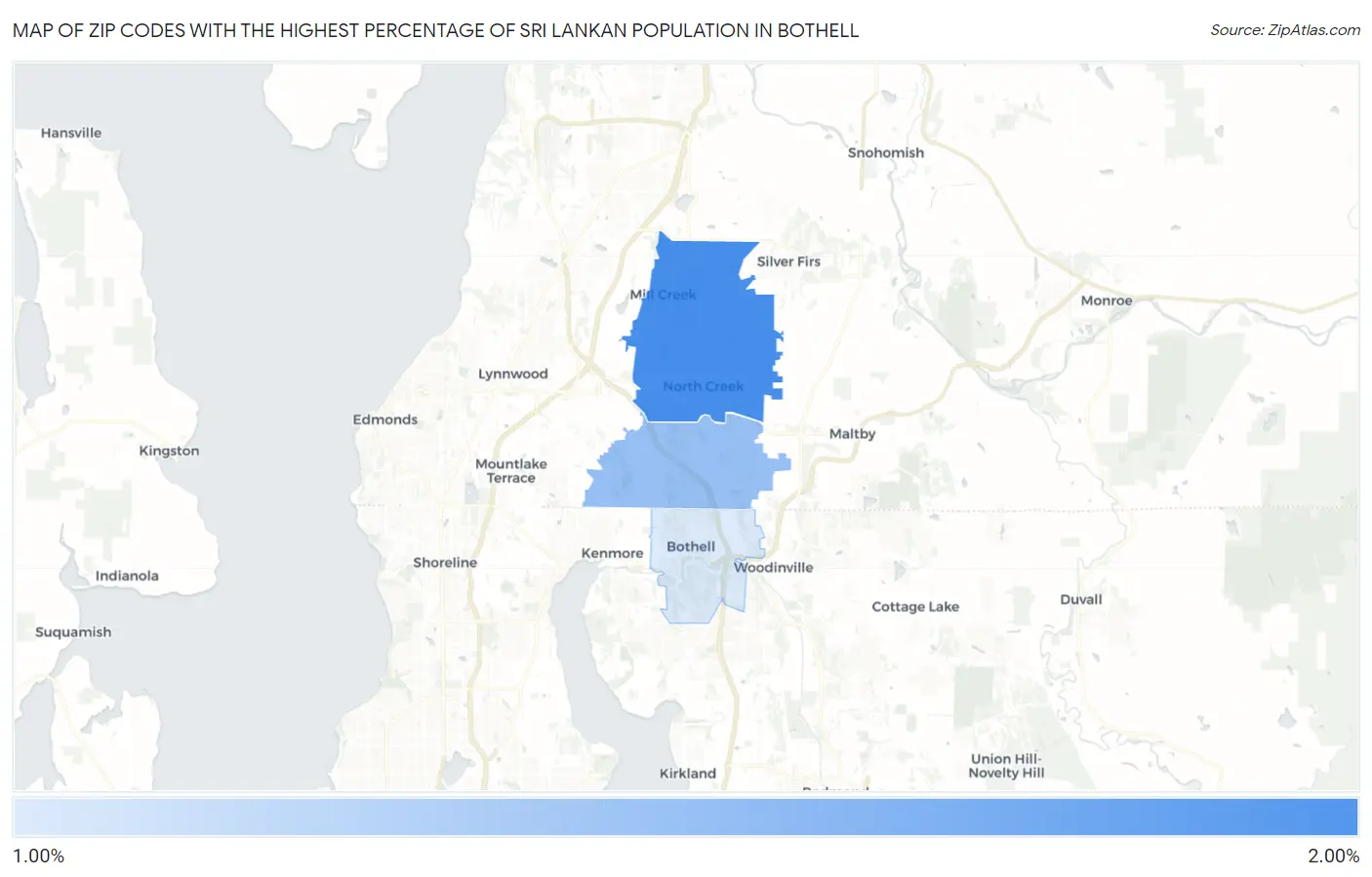Click the Edmonds map label
1372x877 pixels.
385,419
